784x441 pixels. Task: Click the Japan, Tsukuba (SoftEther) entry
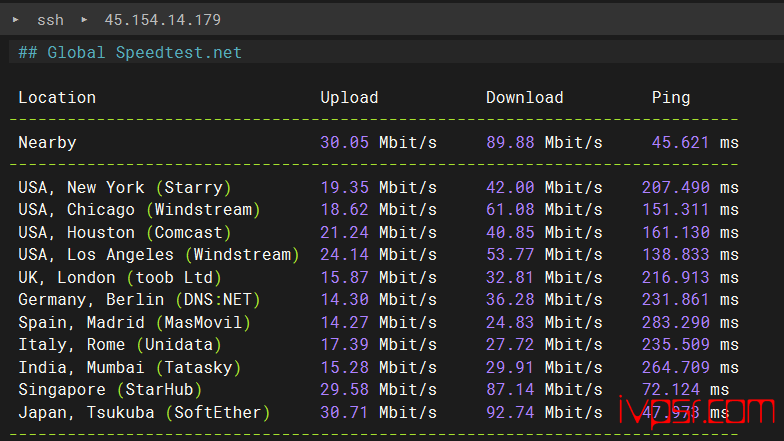(144, 412)
